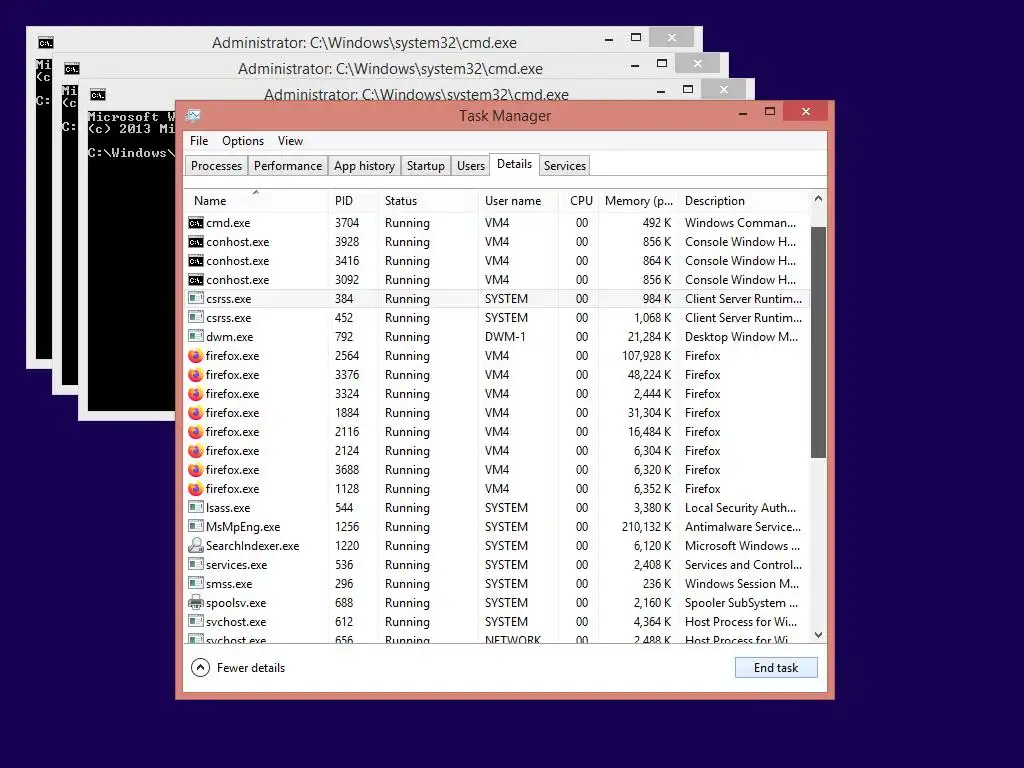Click the csrss.exe icon with PID 452
The width and height of the screenshot is (1024, 768).
click(195, 317)
